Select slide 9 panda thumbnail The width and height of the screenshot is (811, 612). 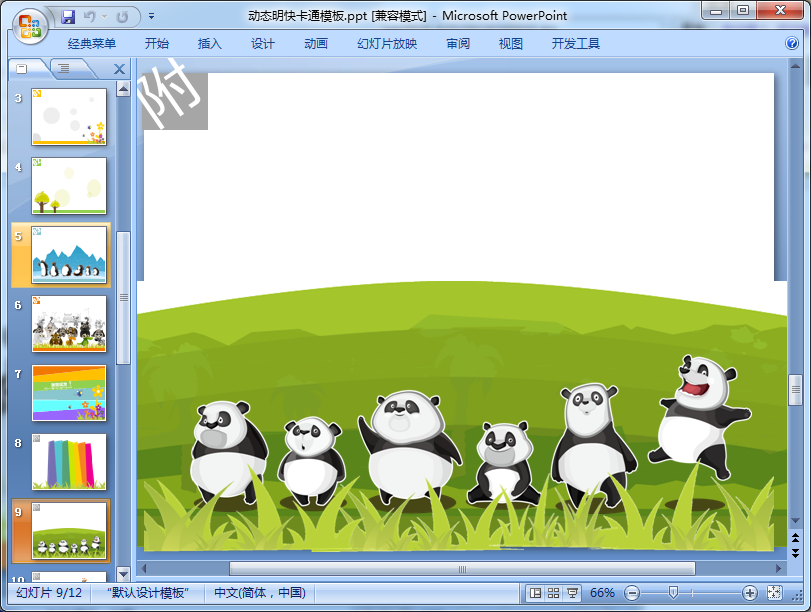tap(69, 531)
